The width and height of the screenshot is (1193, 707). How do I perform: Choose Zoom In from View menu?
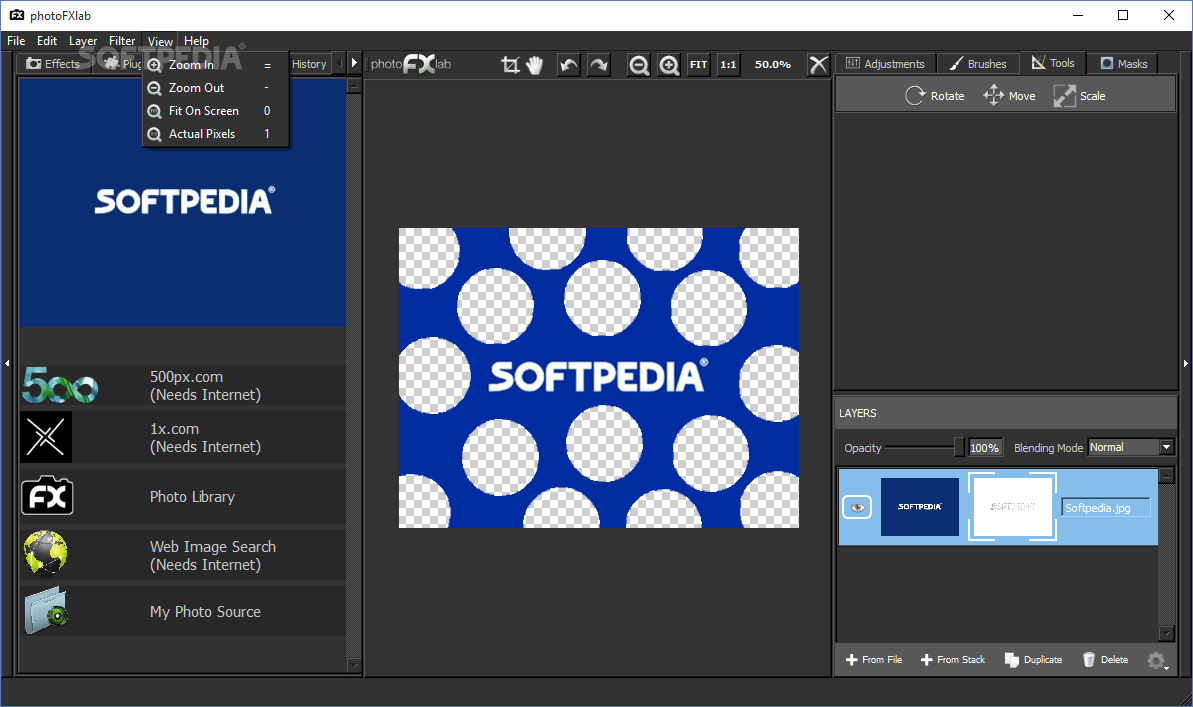point(215,65)
